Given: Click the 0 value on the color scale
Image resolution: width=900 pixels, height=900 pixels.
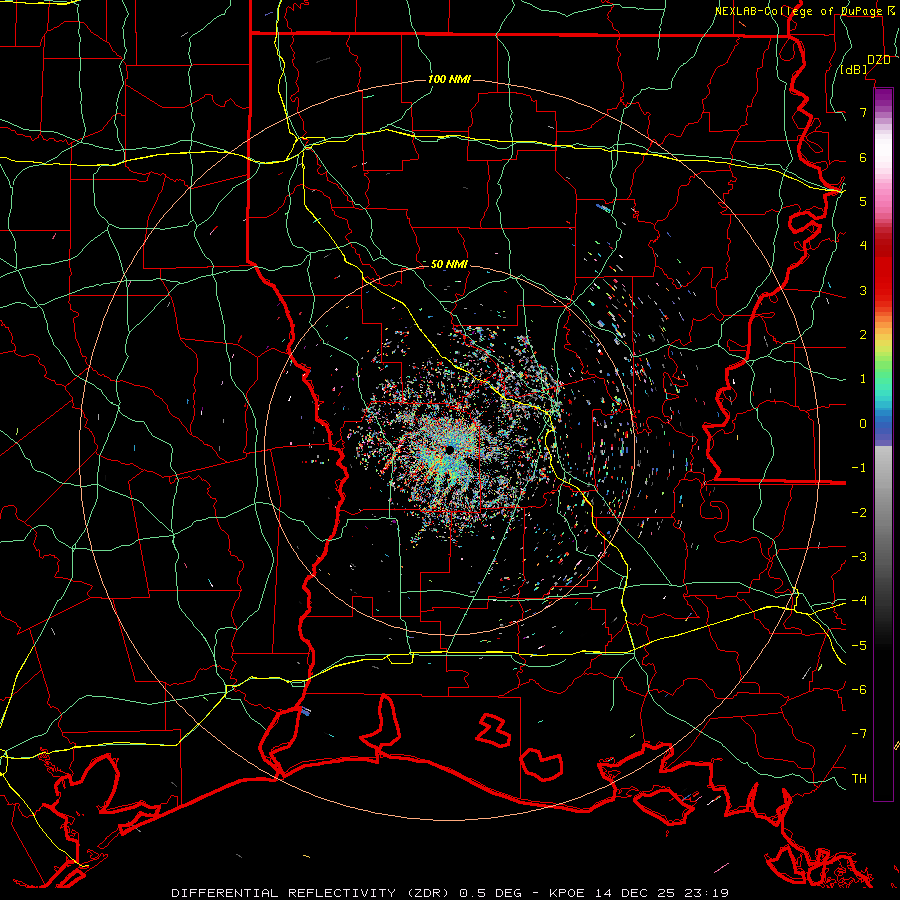Looking at the screenshot, I should pos(863,424).
